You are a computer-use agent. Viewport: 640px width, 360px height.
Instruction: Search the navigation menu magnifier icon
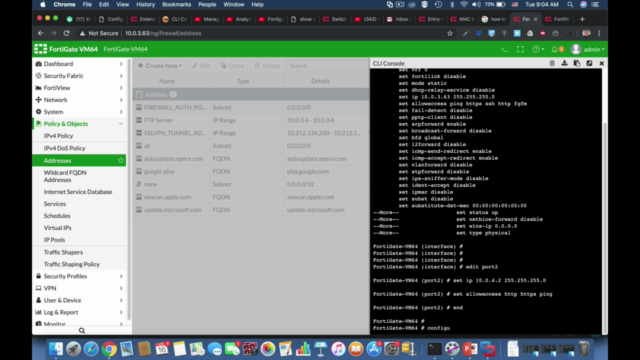tap(82, 331)
